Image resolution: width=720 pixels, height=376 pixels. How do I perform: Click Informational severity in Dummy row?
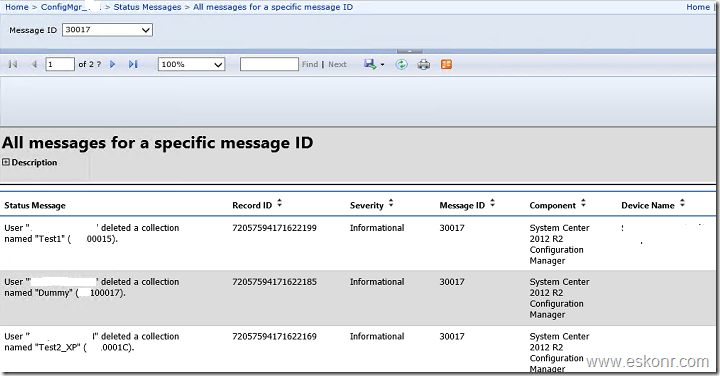coord(377,282)
